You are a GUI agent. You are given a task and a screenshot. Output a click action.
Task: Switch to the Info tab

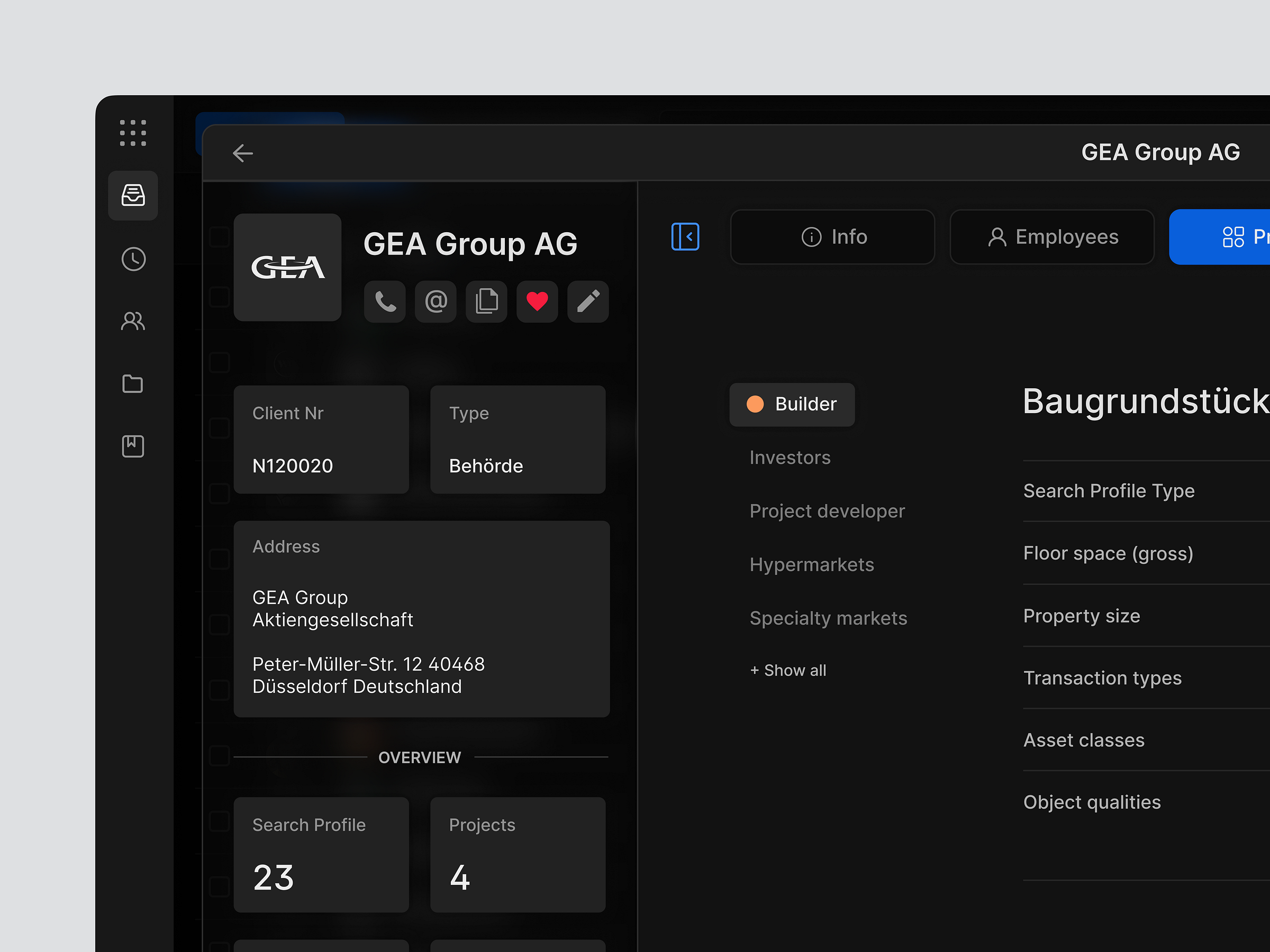pos(832,236)
